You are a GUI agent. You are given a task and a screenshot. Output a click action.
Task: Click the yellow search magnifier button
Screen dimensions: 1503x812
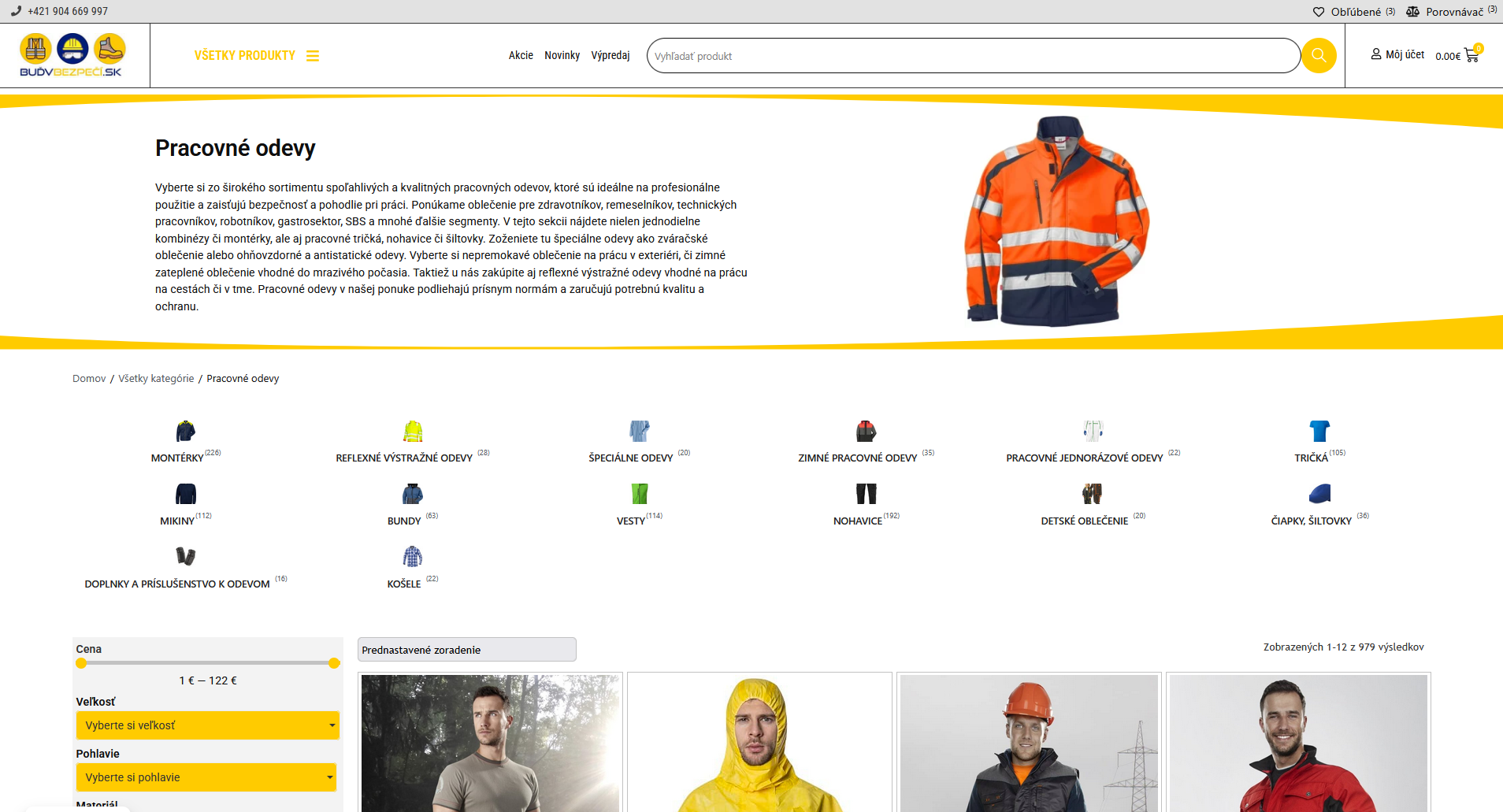pyautogui.click(x=1318, y=56)
